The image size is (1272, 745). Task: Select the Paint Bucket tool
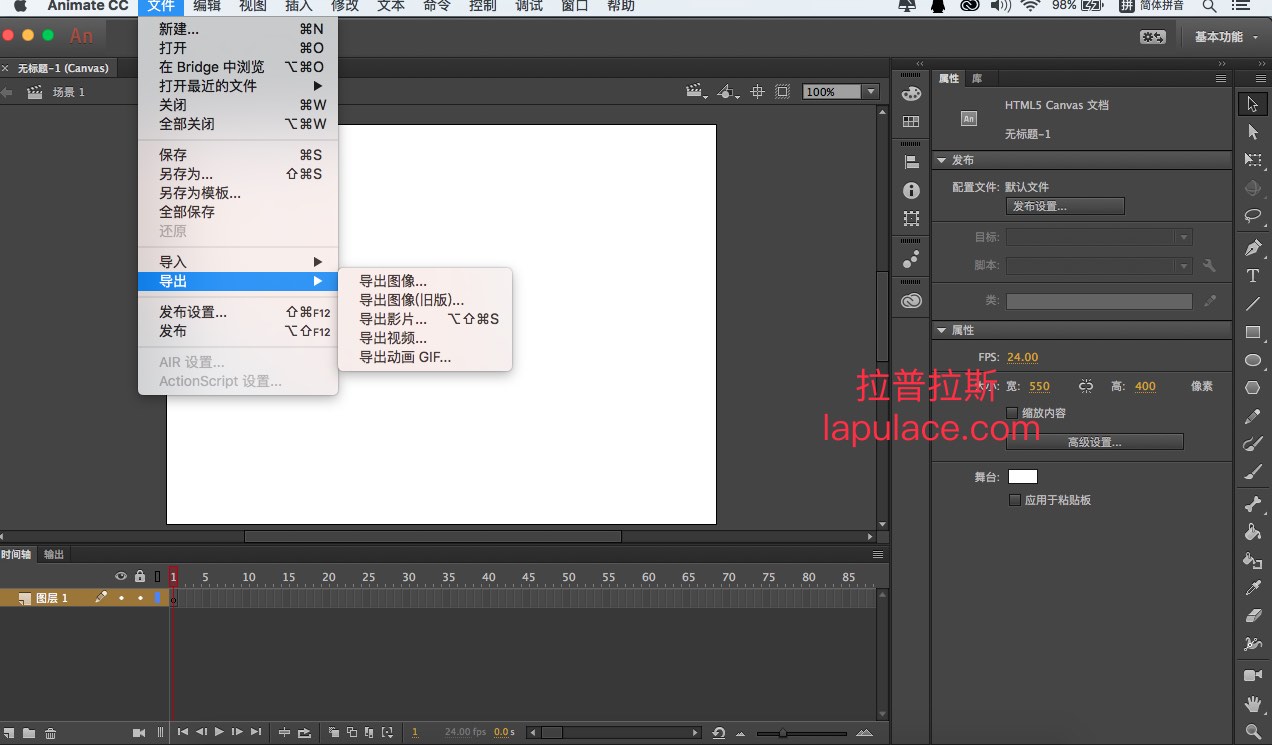click(x=1252, y=532)
